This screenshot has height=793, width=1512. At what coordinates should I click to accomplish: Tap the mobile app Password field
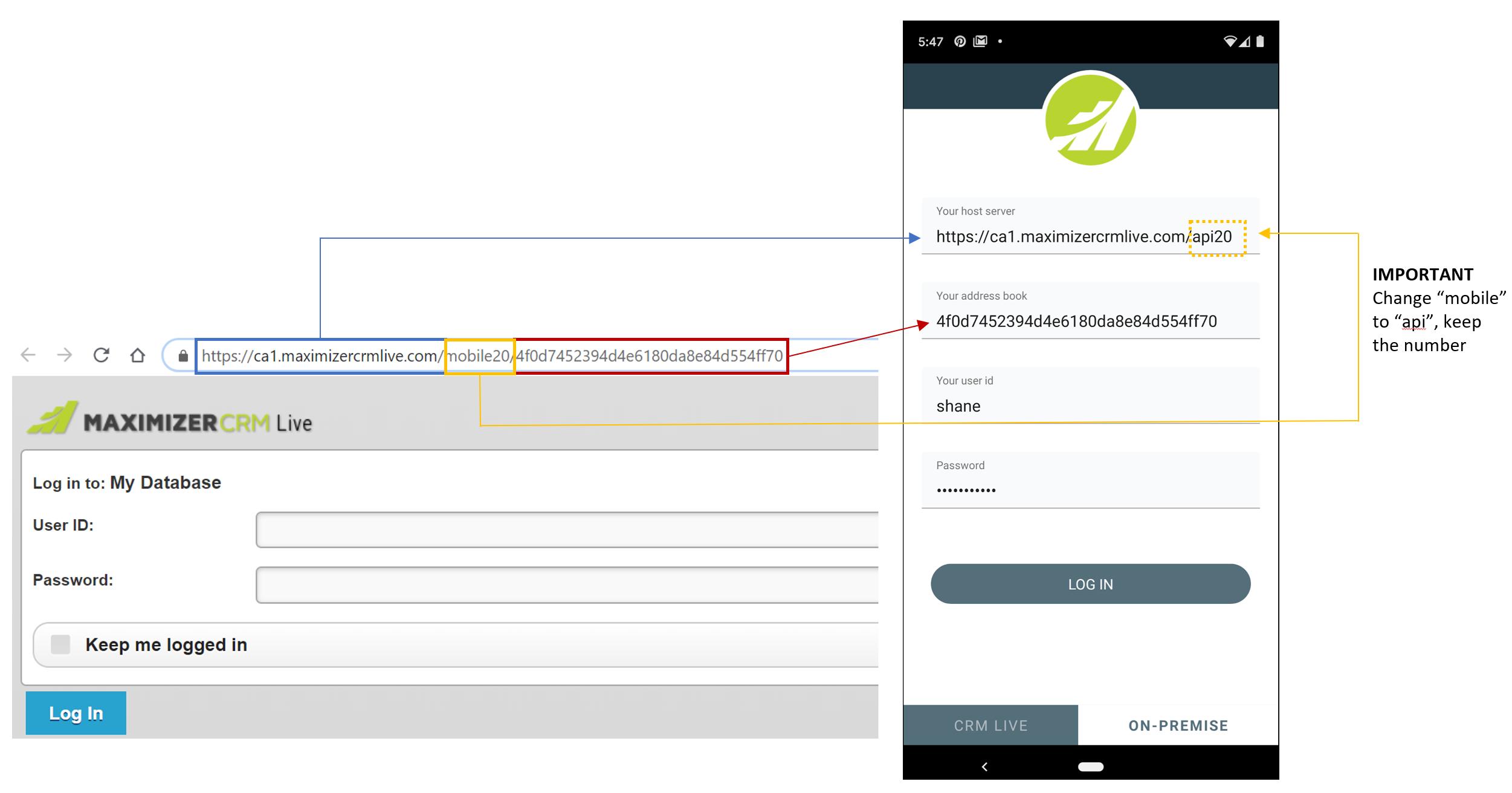1091,480
